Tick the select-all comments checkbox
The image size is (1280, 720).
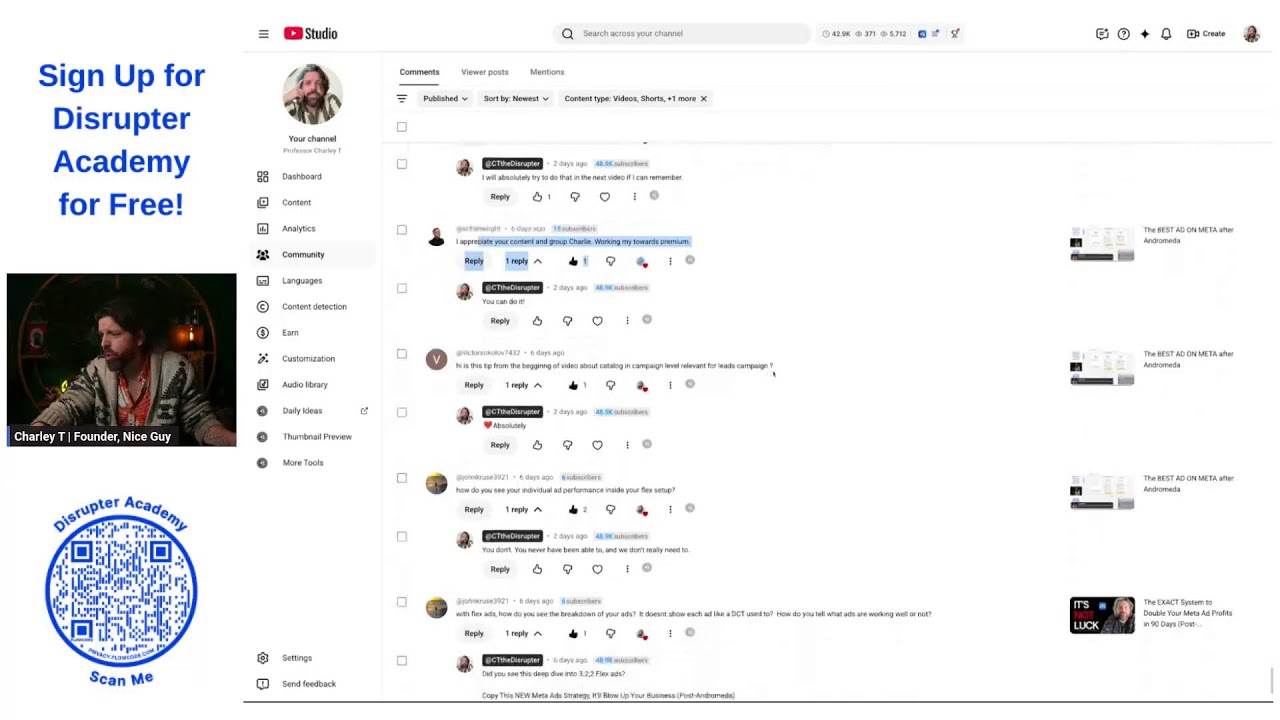[402, 127]
